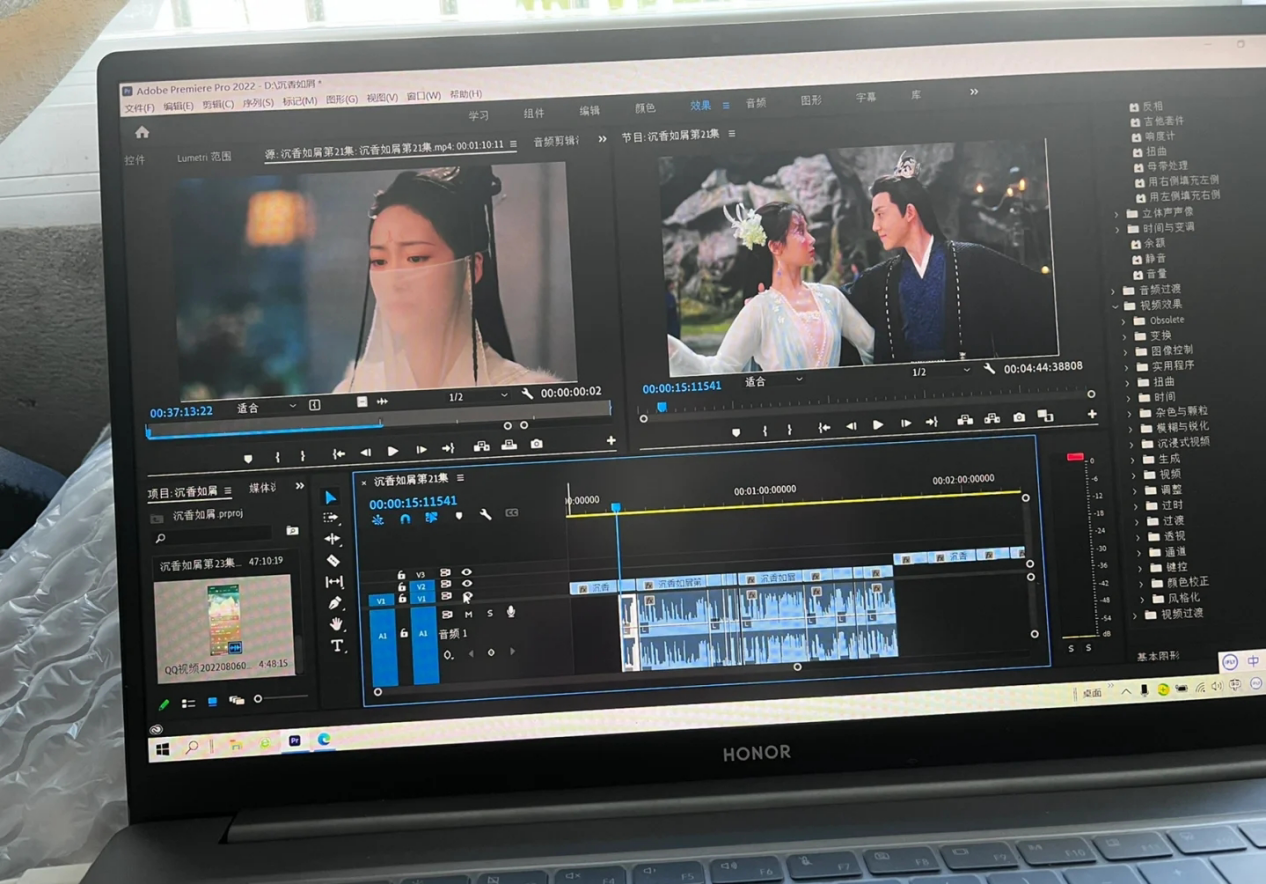Viewport: 1266px width, 884px height.
Task: Add a marker from the timeline header
Action: tap(459, 516)
